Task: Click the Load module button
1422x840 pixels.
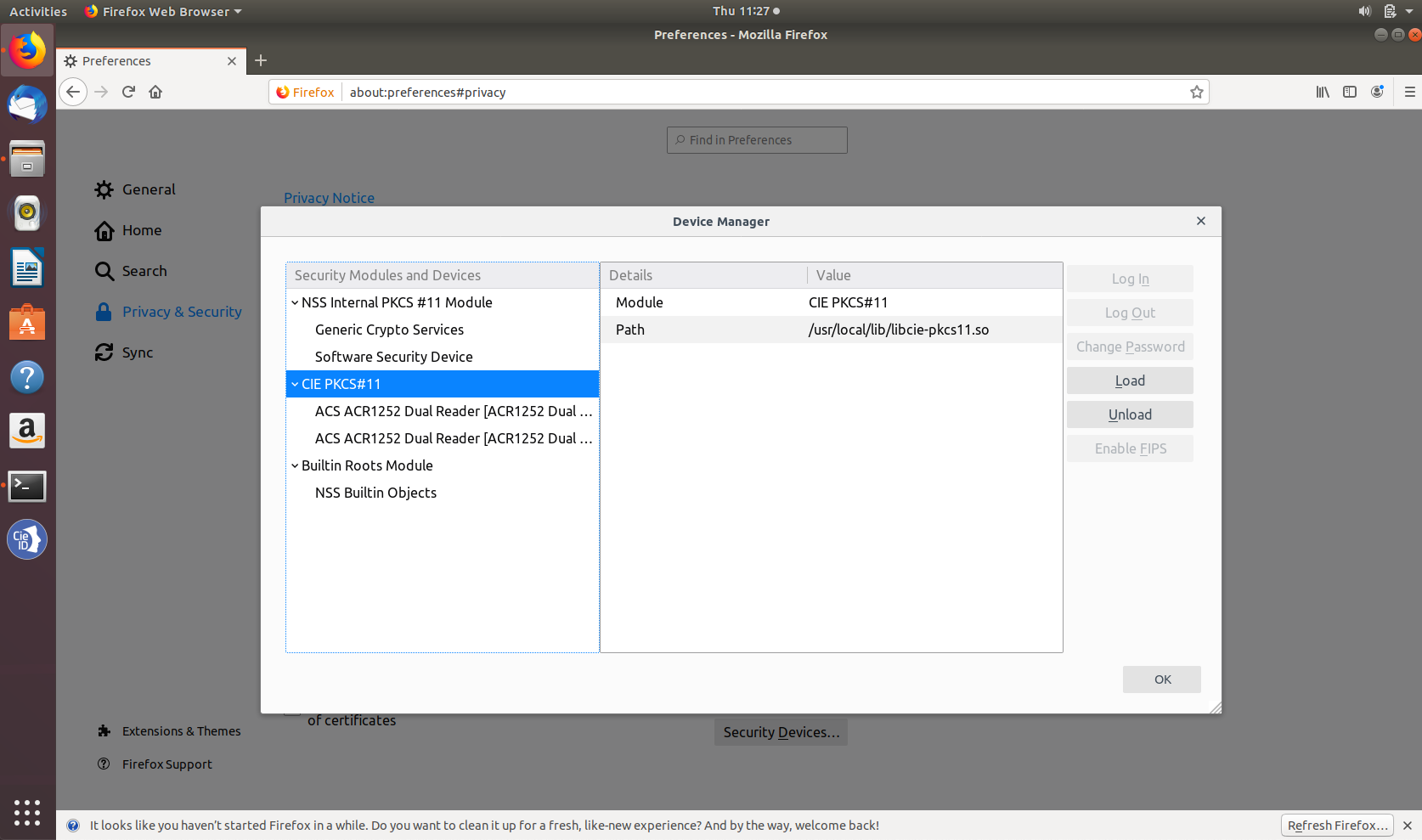Action: point(1130,381)
